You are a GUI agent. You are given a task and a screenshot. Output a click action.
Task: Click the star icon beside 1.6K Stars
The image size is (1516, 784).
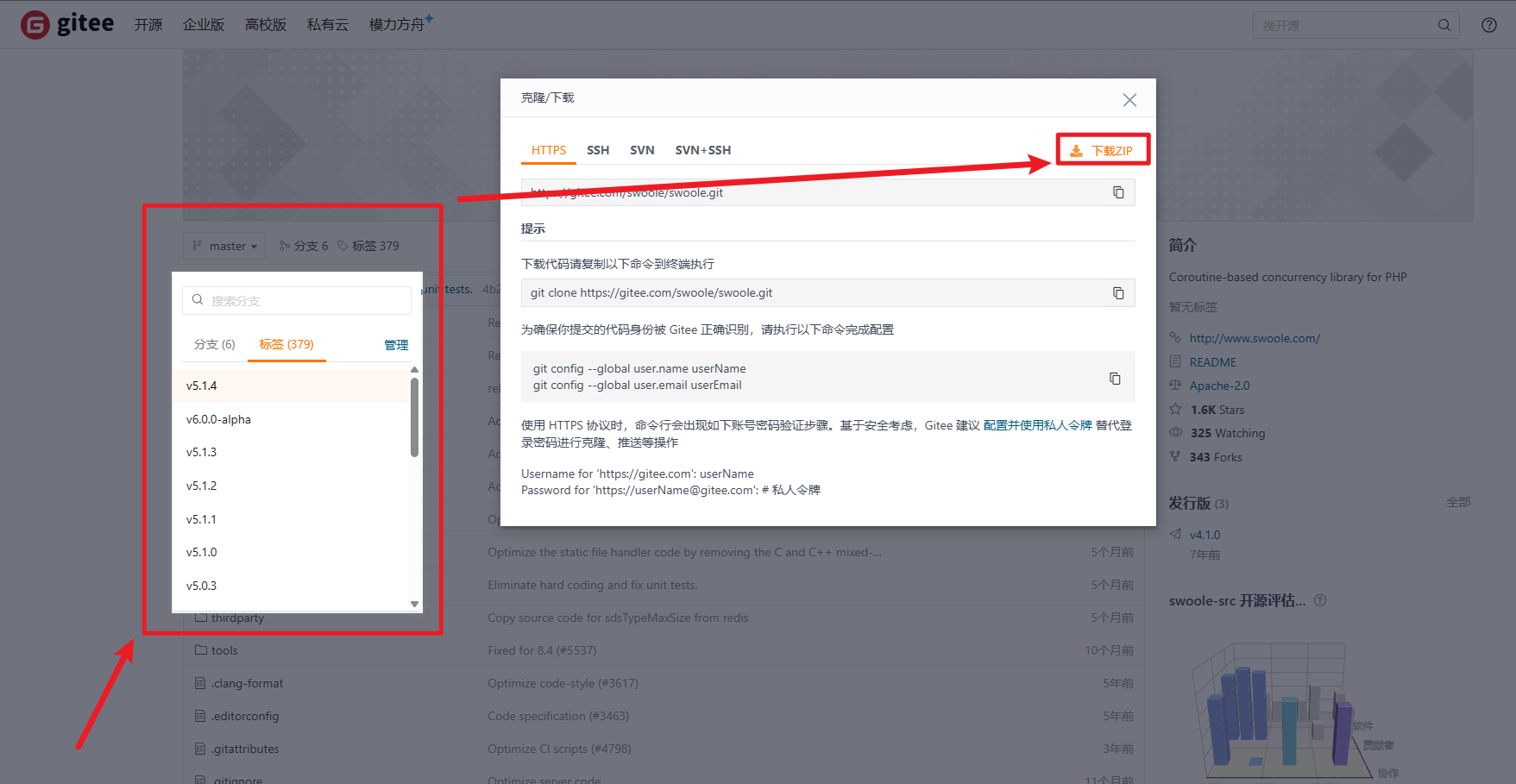click(x=1176, y=409)
